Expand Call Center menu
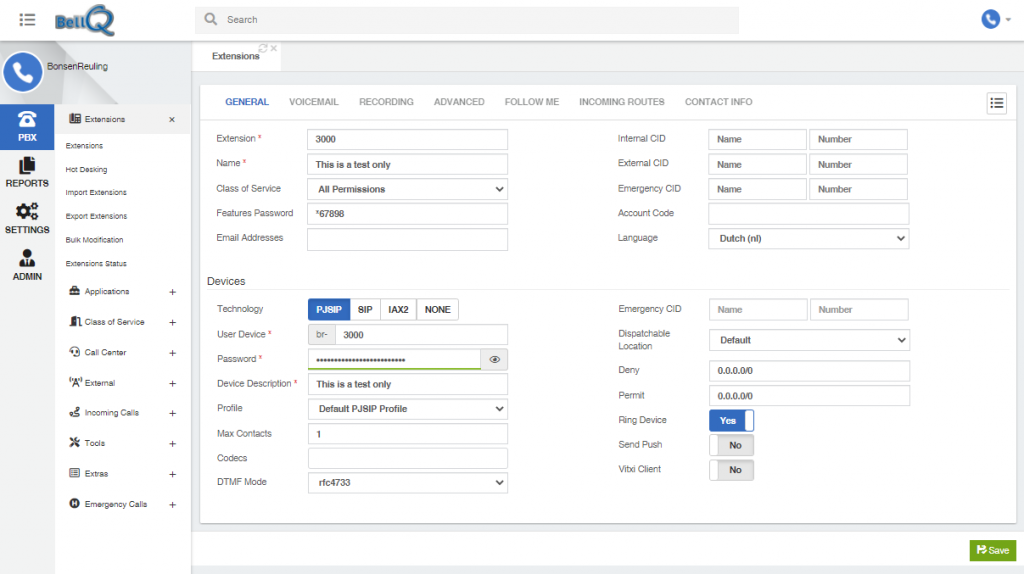This screenshot has height=574, width=1024. coord(172,353)
